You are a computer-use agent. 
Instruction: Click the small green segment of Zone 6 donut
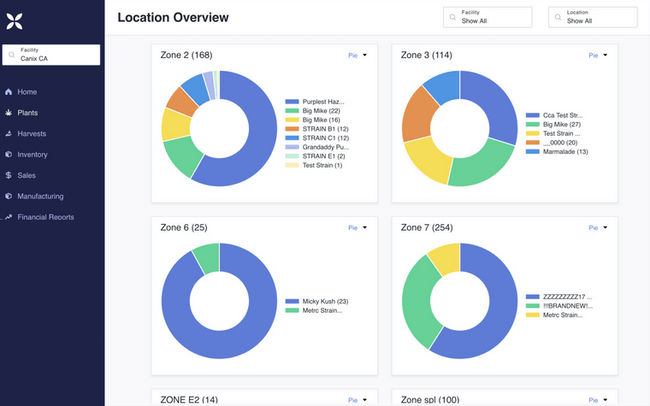coord(208,258)
